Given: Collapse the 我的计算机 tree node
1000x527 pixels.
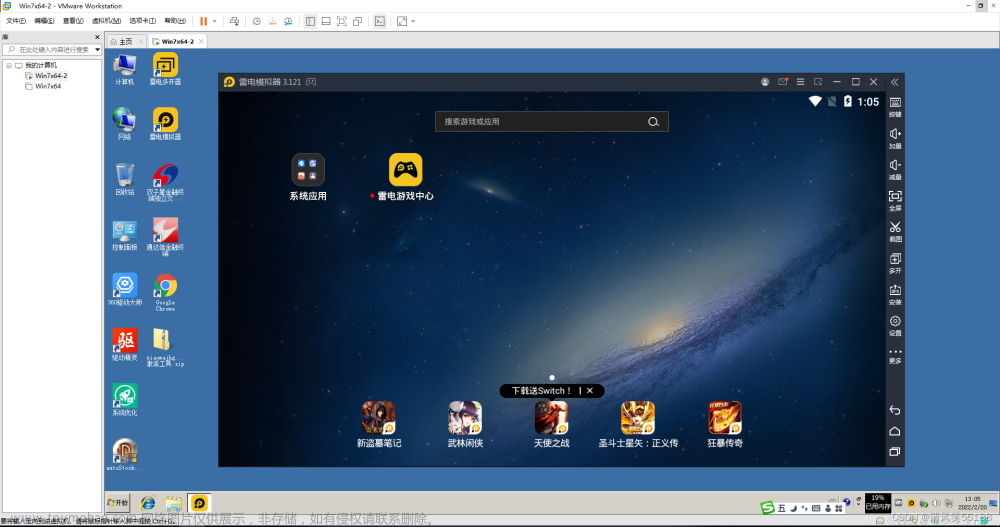Looking at the screenshot, I should tap(9, 65).
